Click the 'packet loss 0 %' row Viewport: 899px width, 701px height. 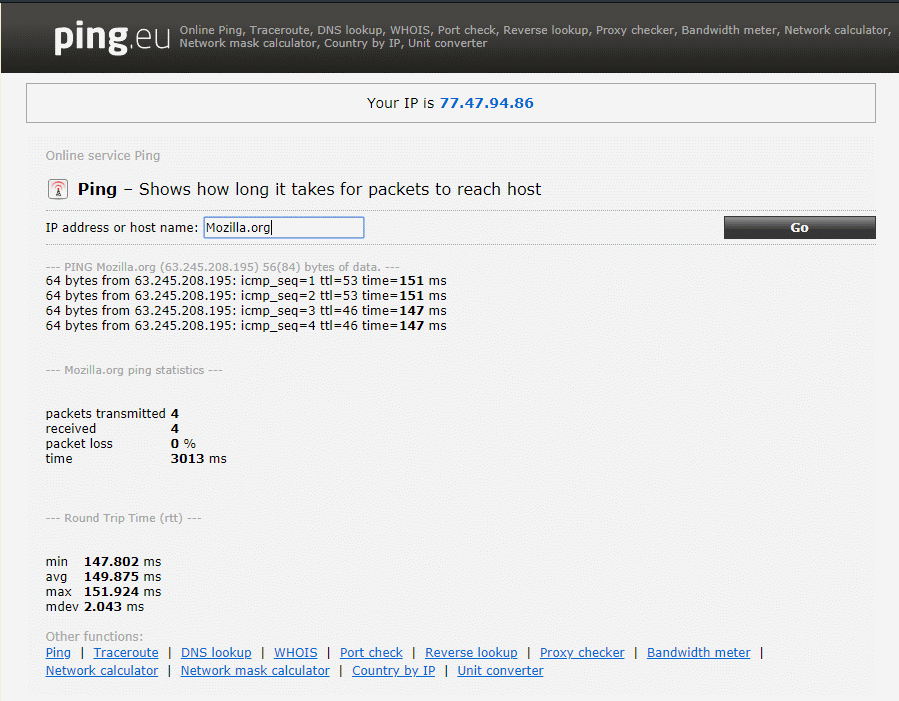(121, 444)
